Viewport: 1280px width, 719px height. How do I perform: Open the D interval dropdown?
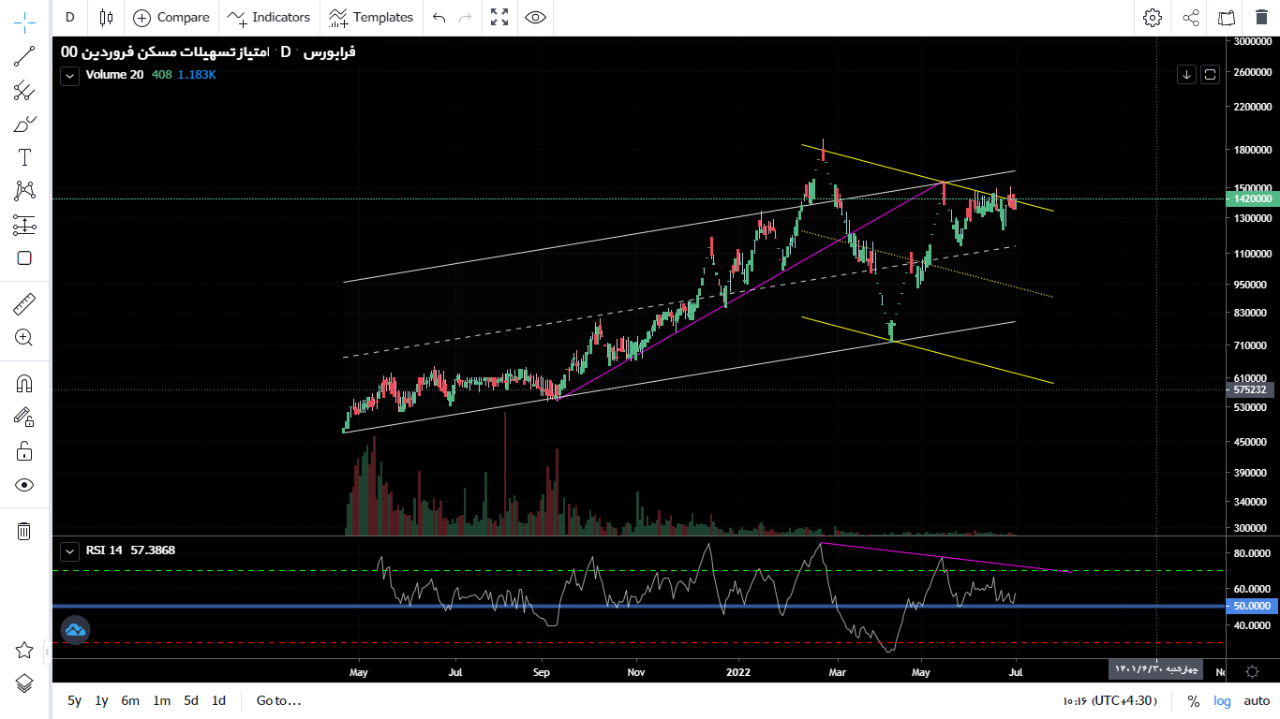[x=70, y=17]
